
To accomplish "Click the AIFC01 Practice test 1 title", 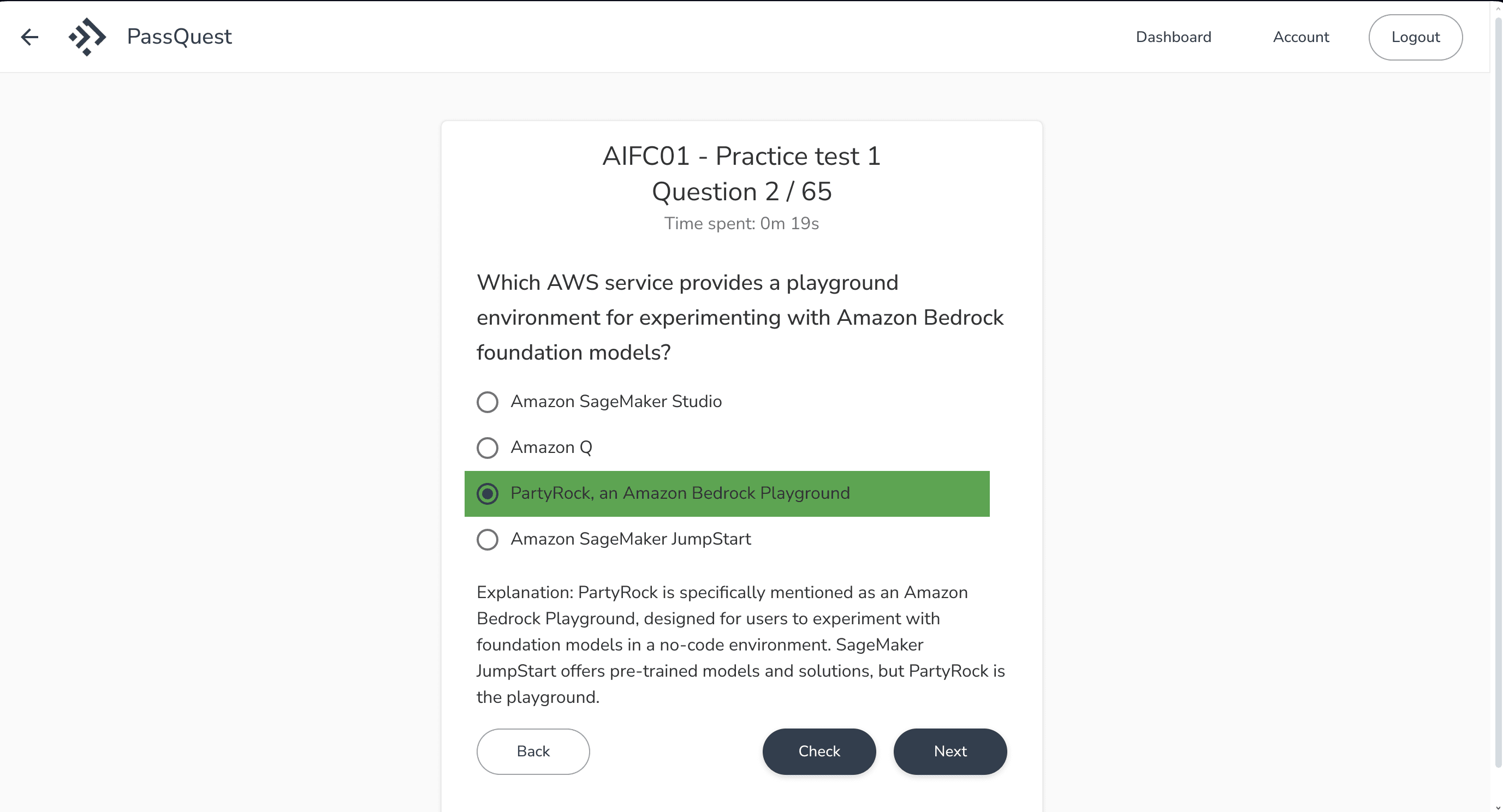I will (x=741, y=156).
